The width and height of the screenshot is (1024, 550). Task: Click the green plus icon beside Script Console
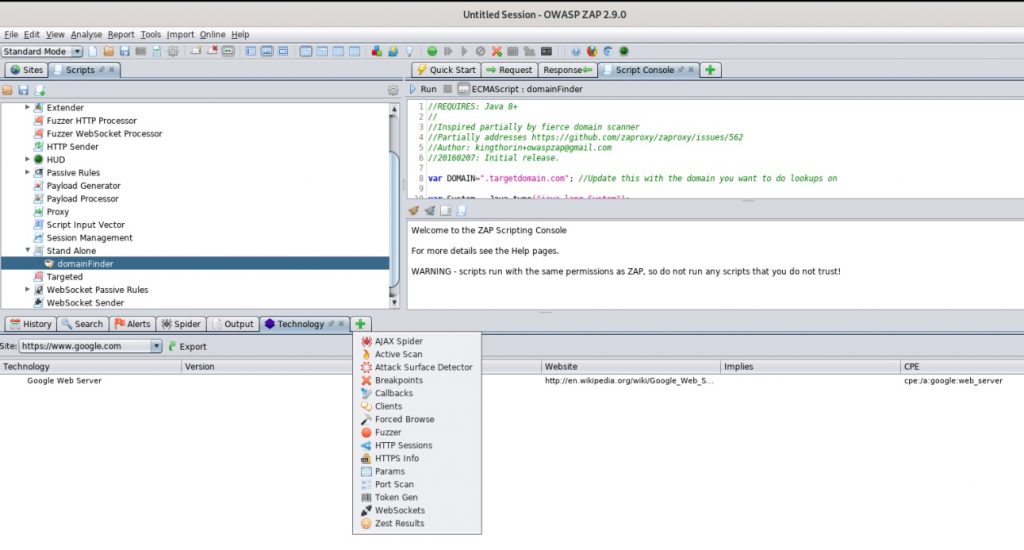point(710,70)
